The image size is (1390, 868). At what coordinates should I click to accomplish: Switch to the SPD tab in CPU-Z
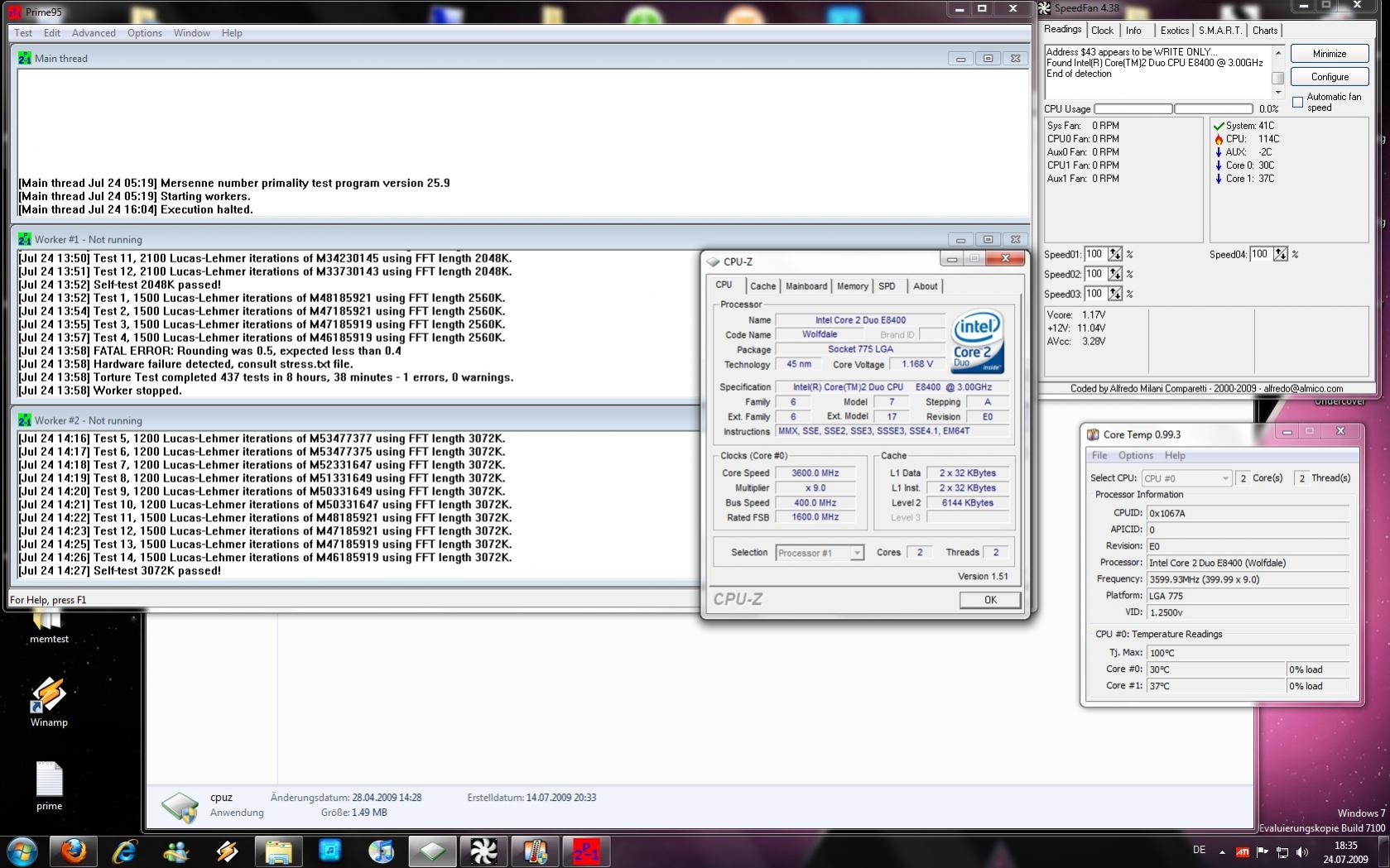(x=887, y=286)
